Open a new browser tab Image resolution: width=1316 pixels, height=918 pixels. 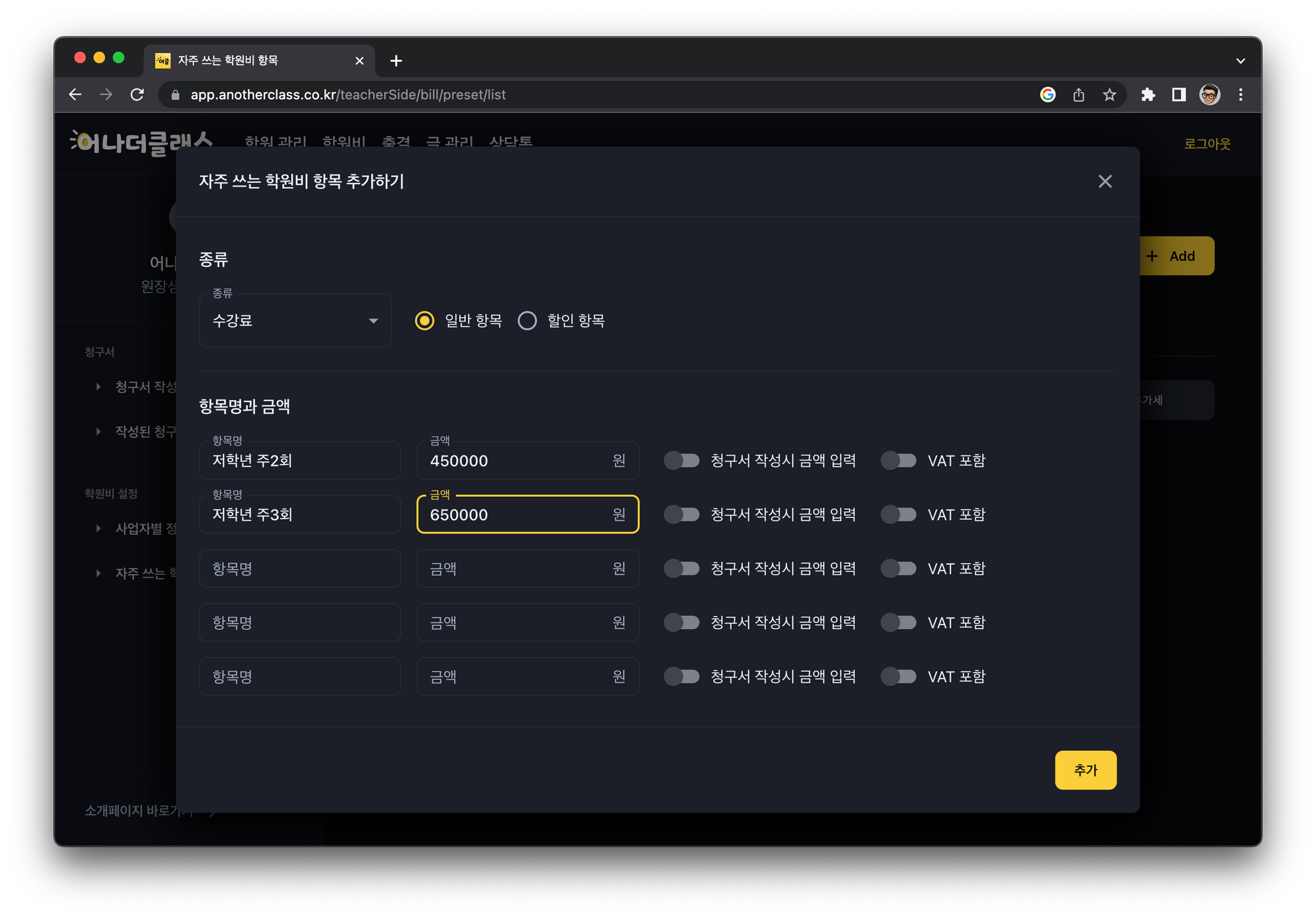[396, 61]
